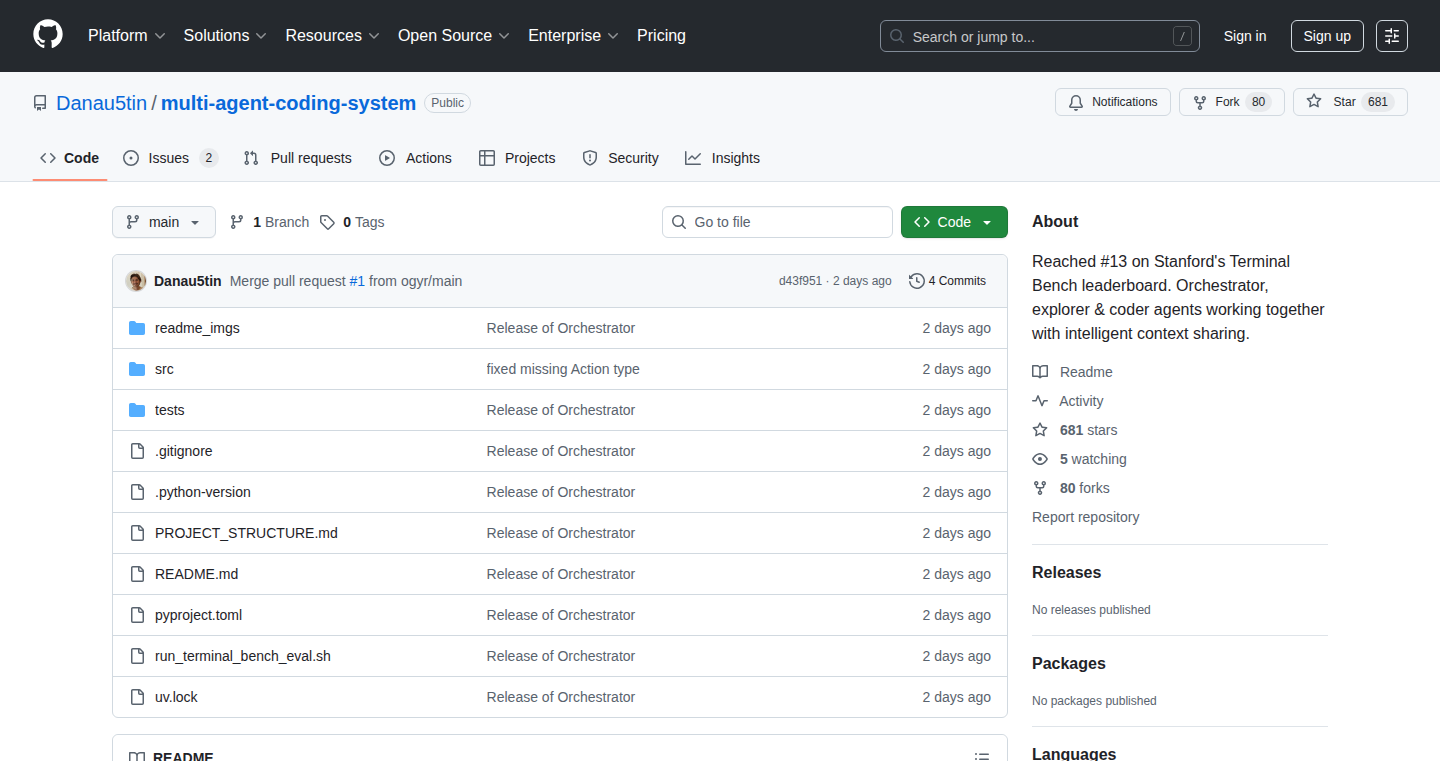Open commit d43f951 hash link
The height and width of the screenshot is (761, 1440).
pos(800,281)
